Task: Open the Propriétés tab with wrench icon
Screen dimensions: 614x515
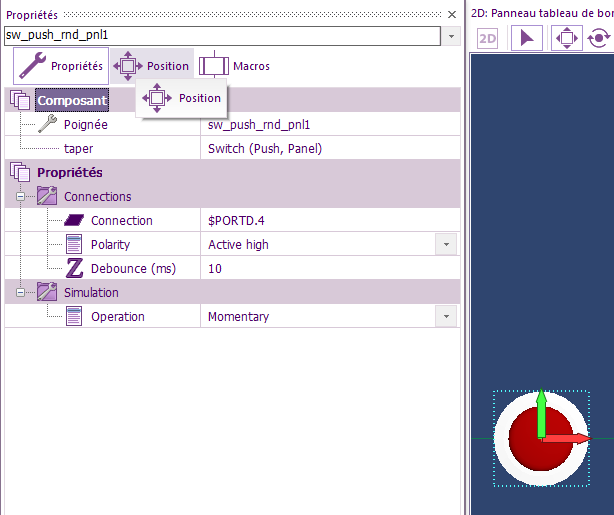Action: [61, 66]
